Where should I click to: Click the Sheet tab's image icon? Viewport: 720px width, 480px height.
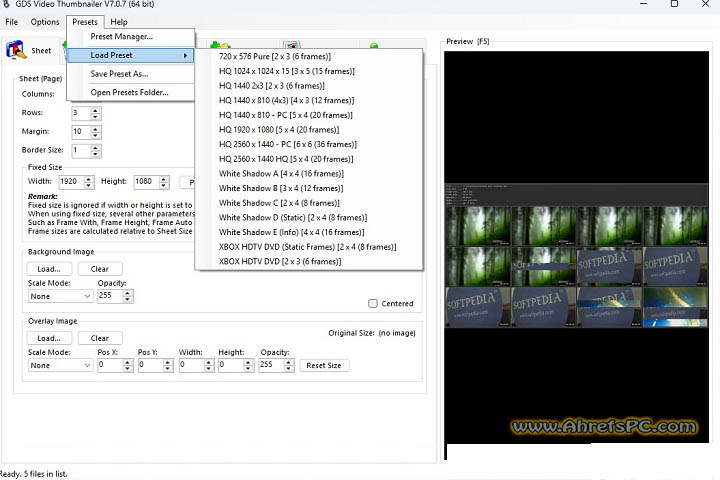point(16,50)
